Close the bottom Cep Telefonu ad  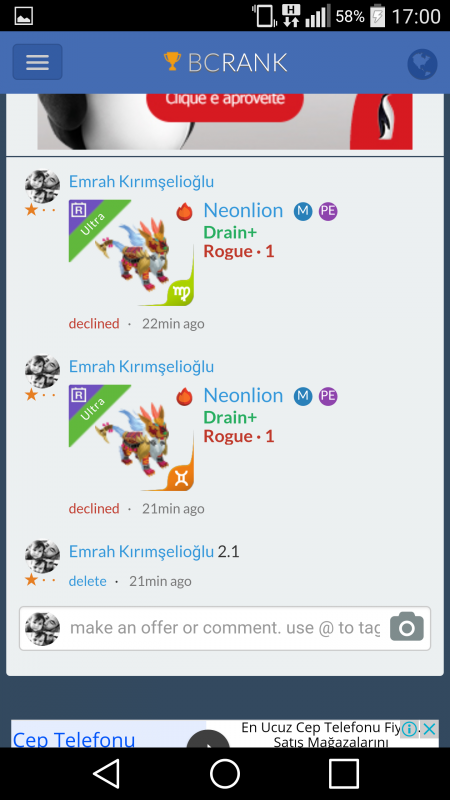tap(430, 729)
